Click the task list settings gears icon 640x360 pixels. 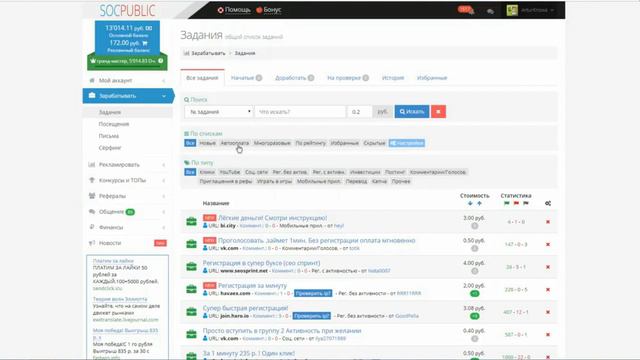[548, 203]
